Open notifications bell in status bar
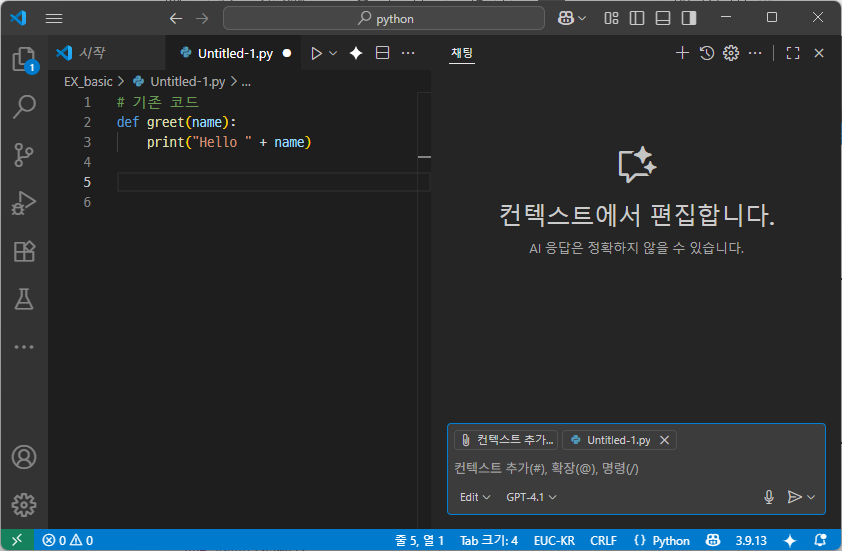The width and height of the screenshot is (842, 551). [820, 540]
